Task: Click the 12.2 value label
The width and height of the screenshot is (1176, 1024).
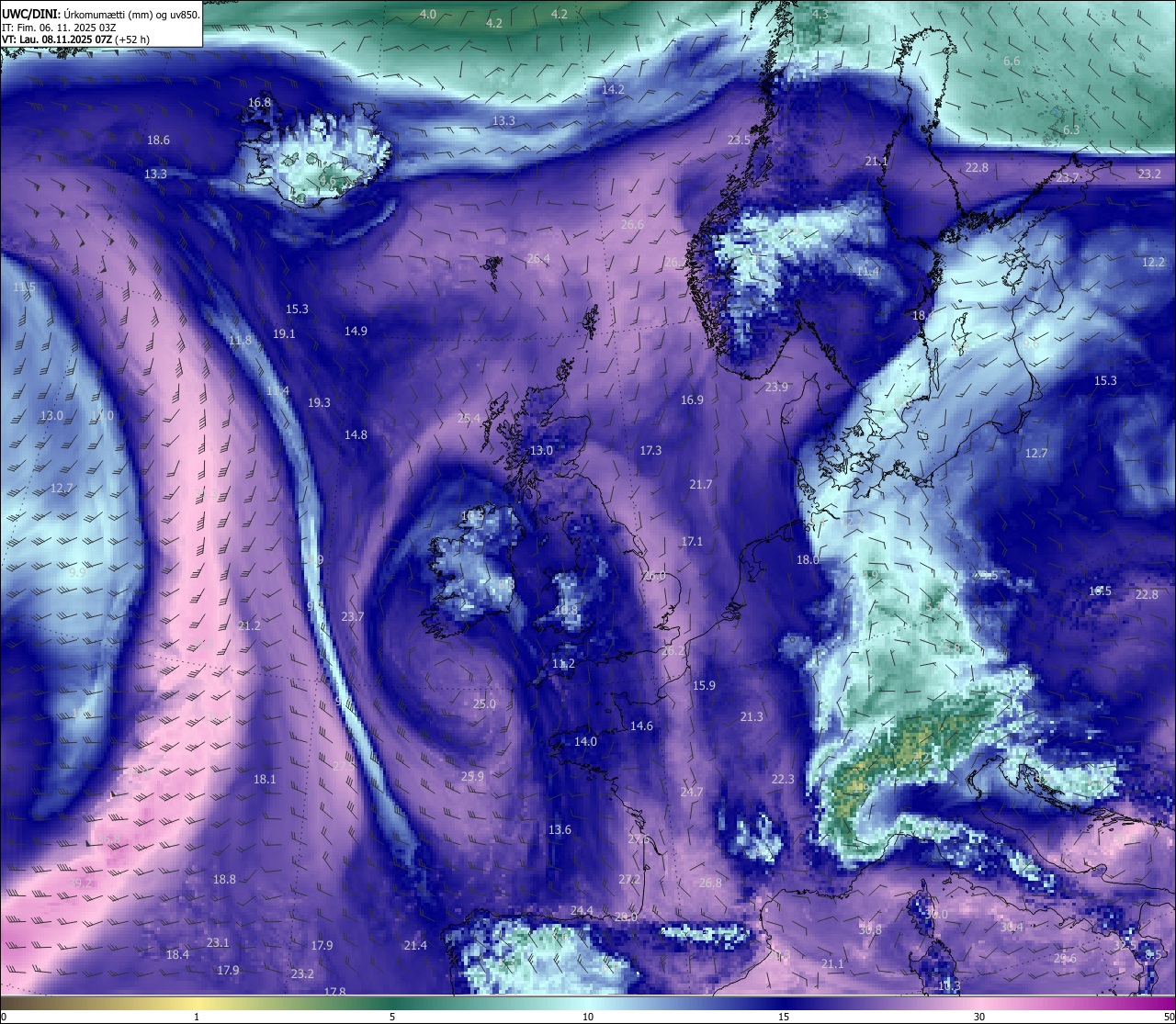Action: pos(1153,263)
